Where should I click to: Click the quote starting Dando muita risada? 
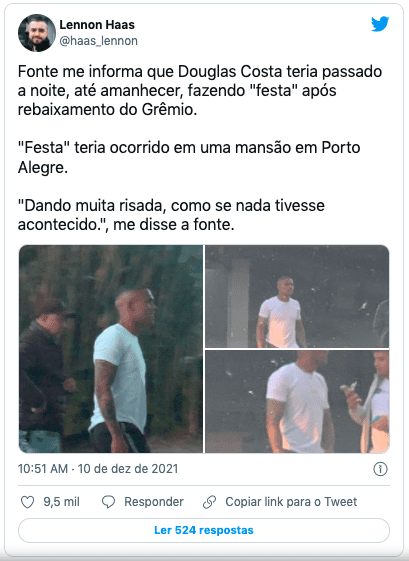[171, 215]
